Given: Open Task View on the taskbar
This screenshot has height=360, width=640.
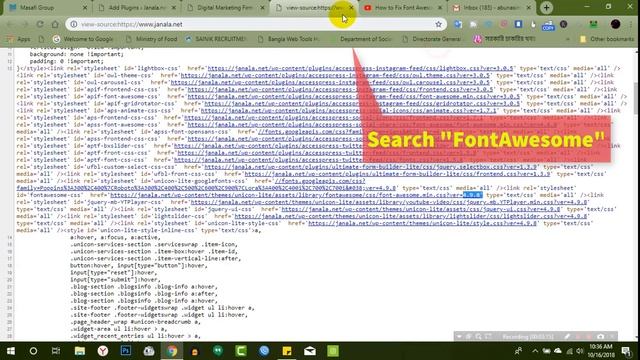Looking at the screenshot, I should click(56, 351).
